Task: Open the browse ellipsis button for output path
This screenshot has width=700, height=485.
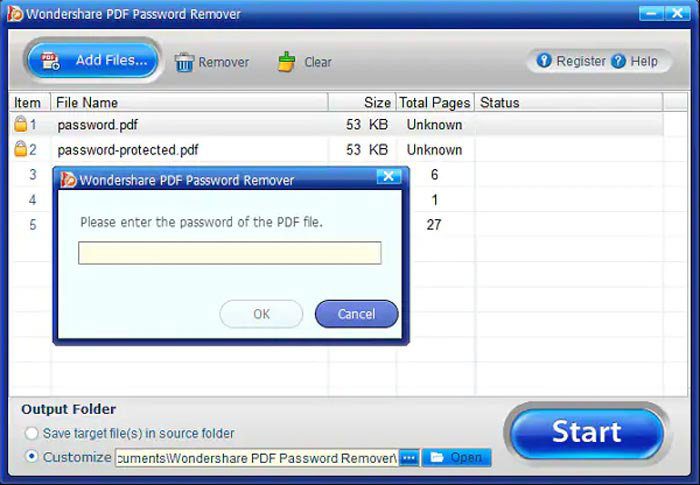Action: 409,458
